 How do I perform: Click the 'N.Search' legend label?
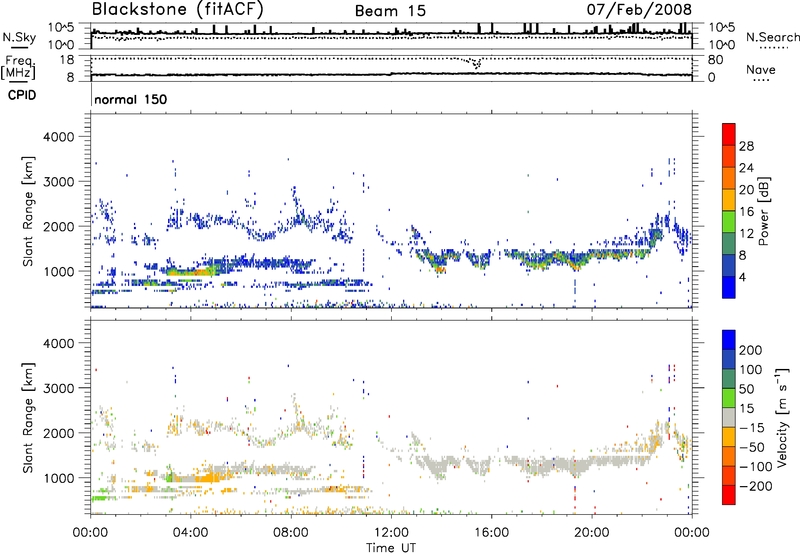click(x=772, y=37)
